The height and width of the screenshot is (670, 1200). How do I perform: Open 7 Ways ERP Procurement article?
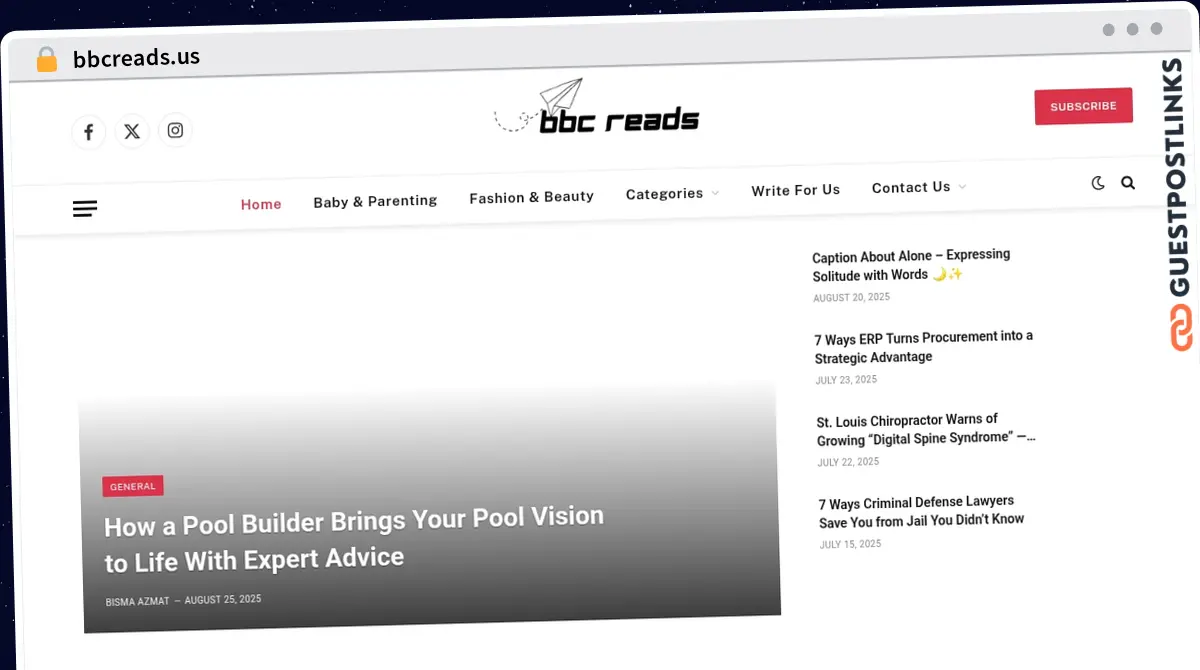coord(924,347)
